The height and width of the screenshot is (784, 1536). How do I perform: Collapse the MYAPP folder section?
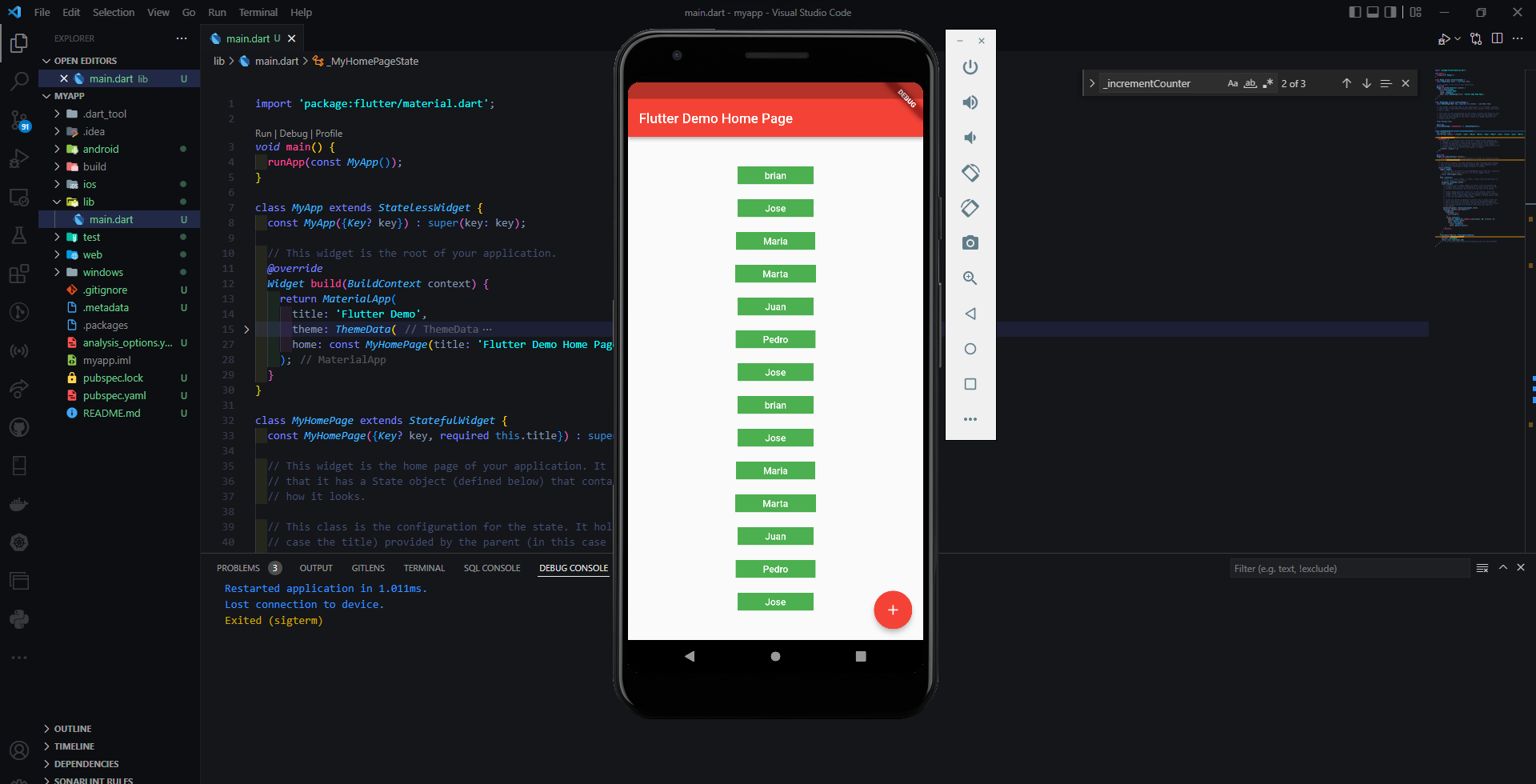(x=120, y=96)
